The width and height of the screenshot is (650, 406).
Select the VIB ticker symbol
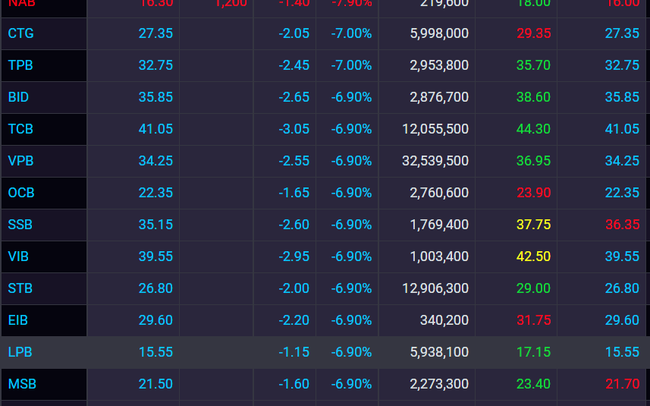tap(18, 257)
